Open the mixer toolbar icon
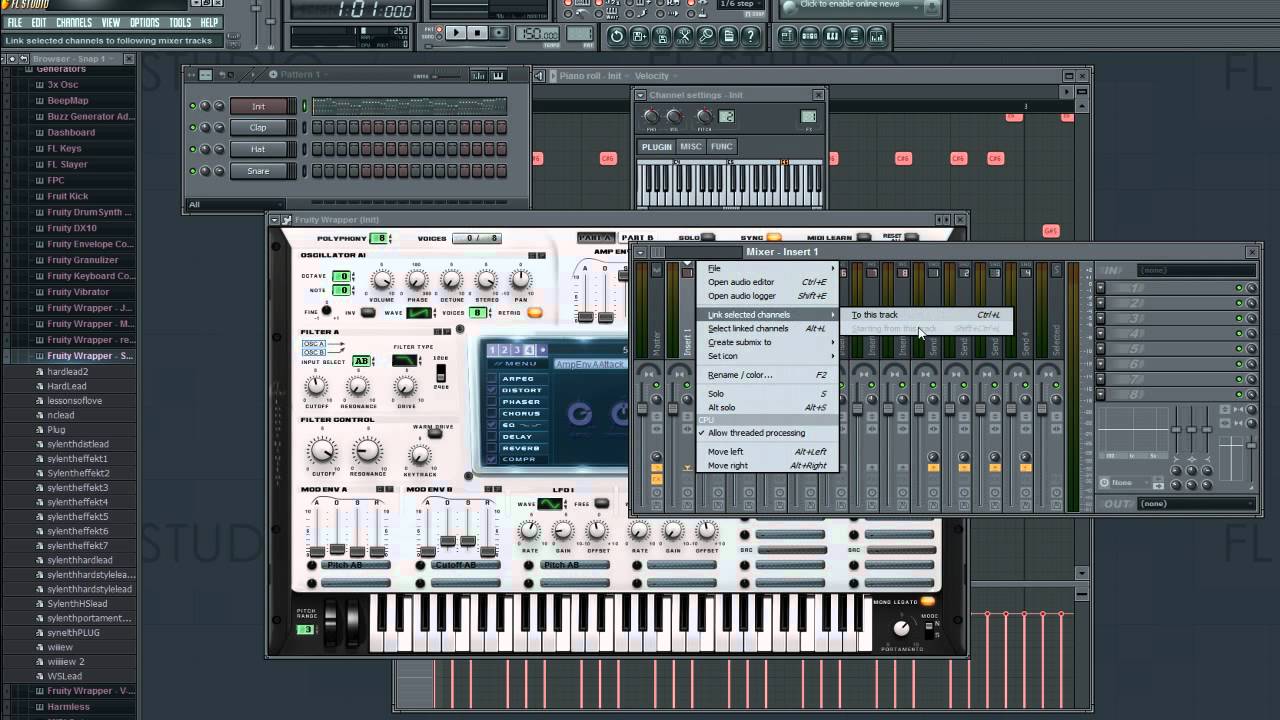 (877, 36)
